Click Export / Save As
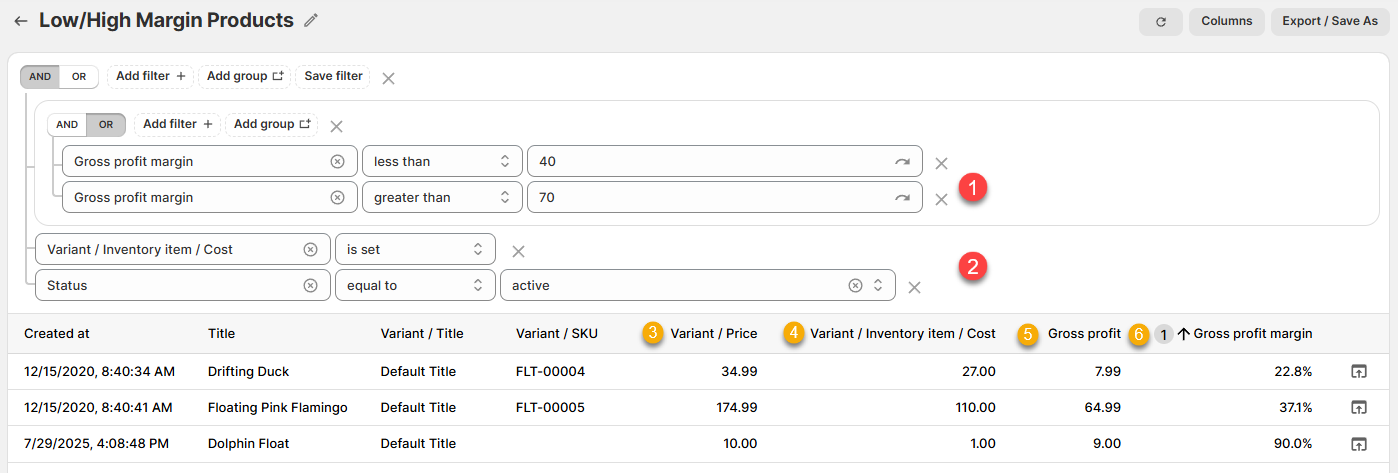1398x473 pixels. [1329, 22]
